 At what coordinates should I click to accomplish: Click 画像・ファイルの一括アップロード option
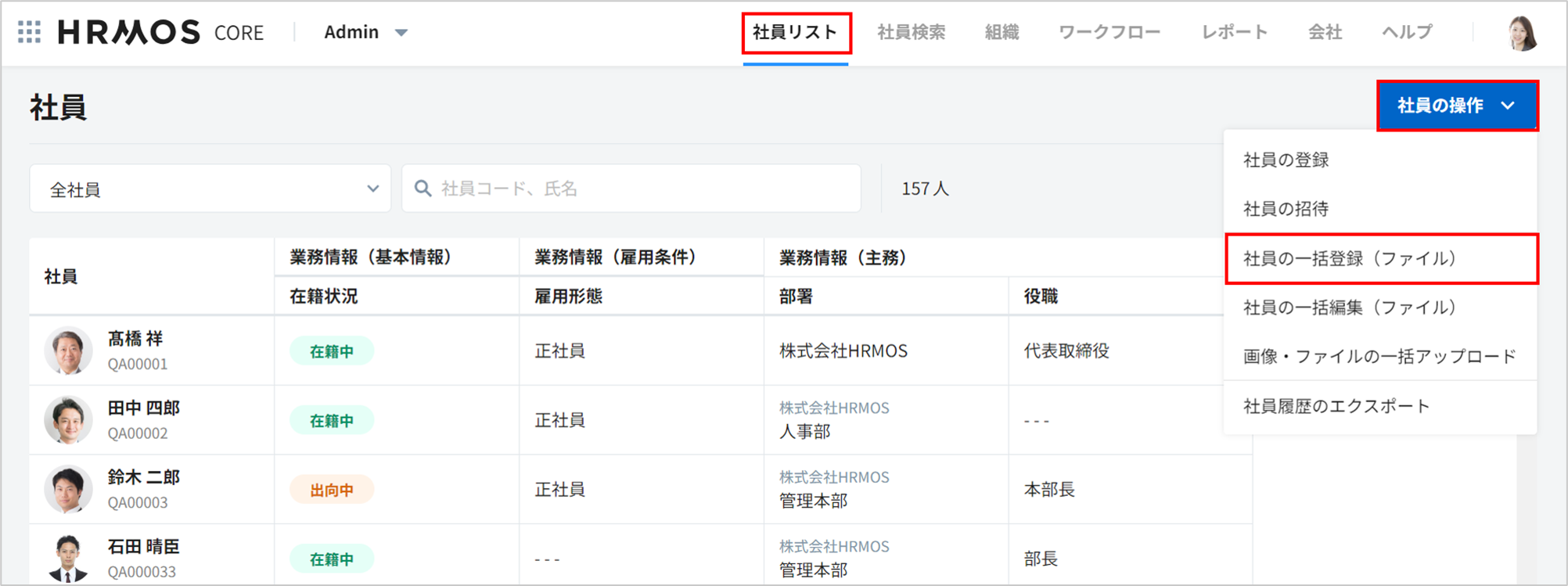(1379, 357)
